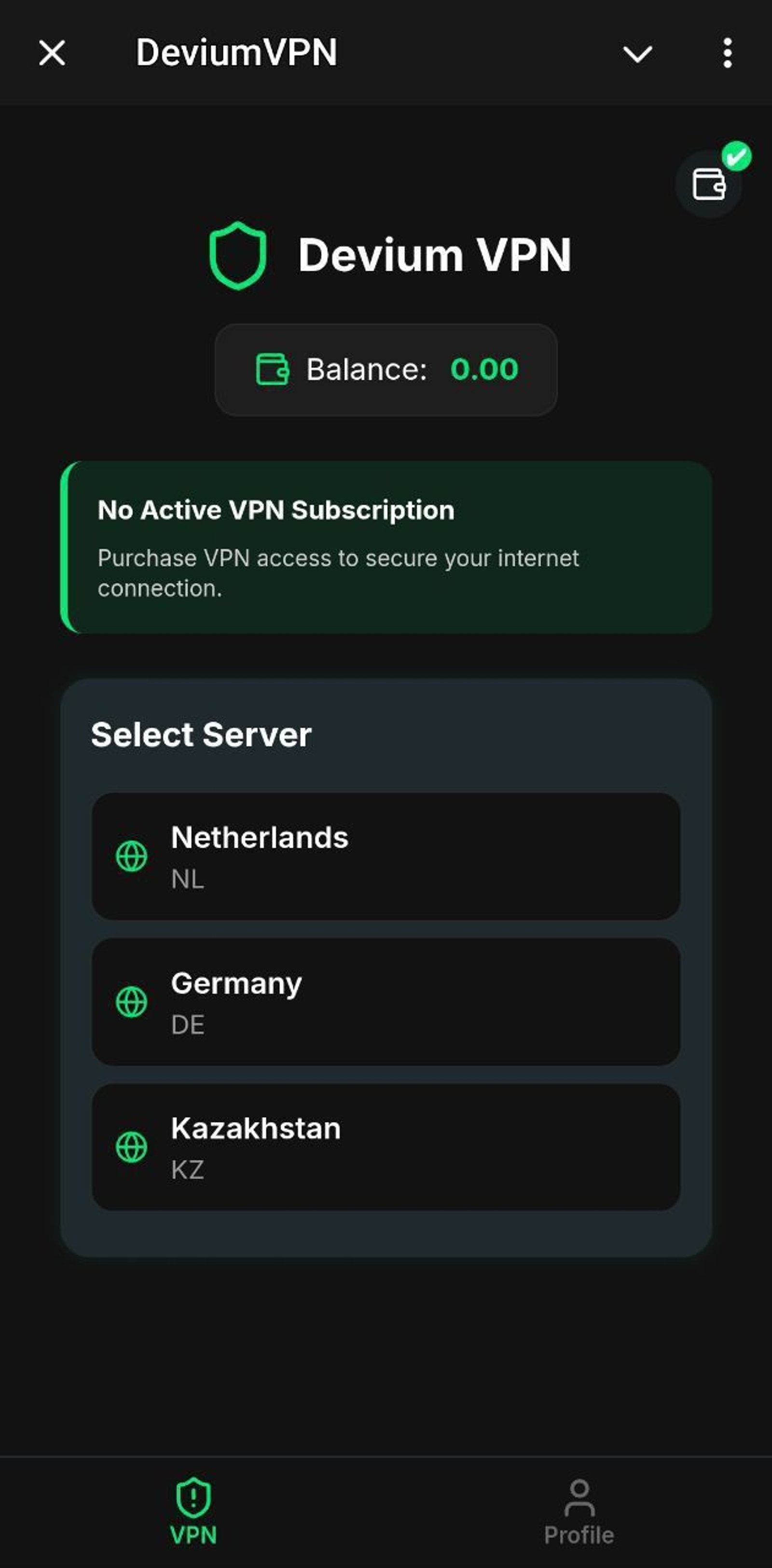Open the wallet icon with green checkmark badge
This screenshot has width=772, height=1568.
point(708,184)
